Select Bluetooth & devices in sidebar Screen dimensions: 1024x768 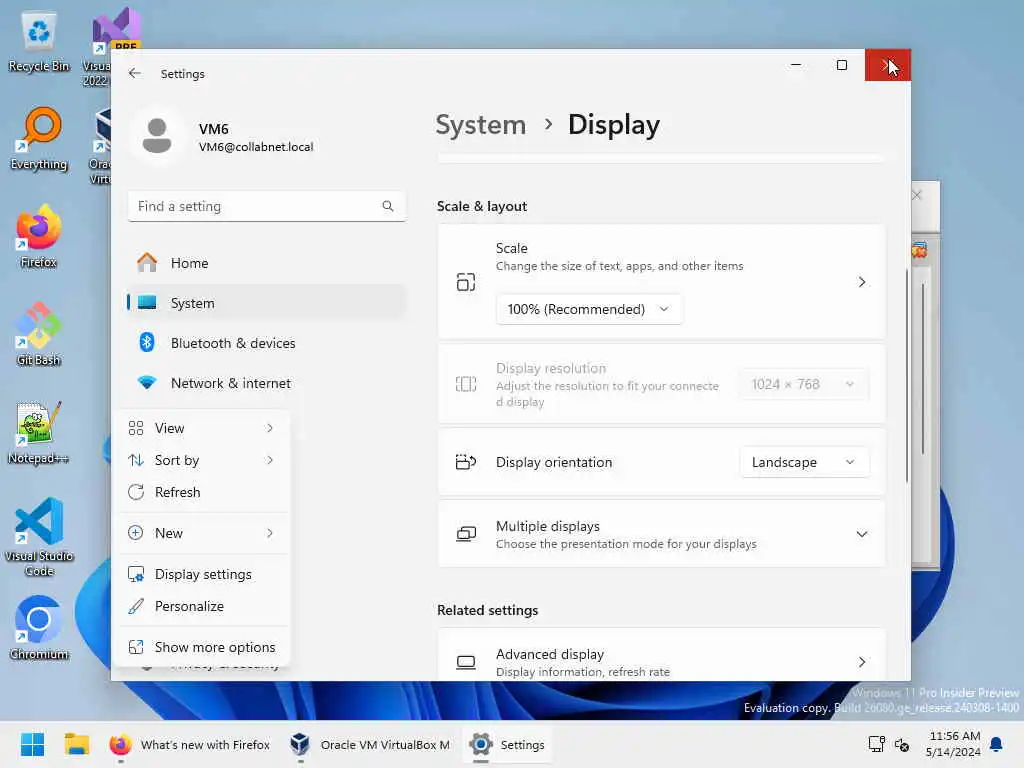pyautogui.click(x=266, y=342)
